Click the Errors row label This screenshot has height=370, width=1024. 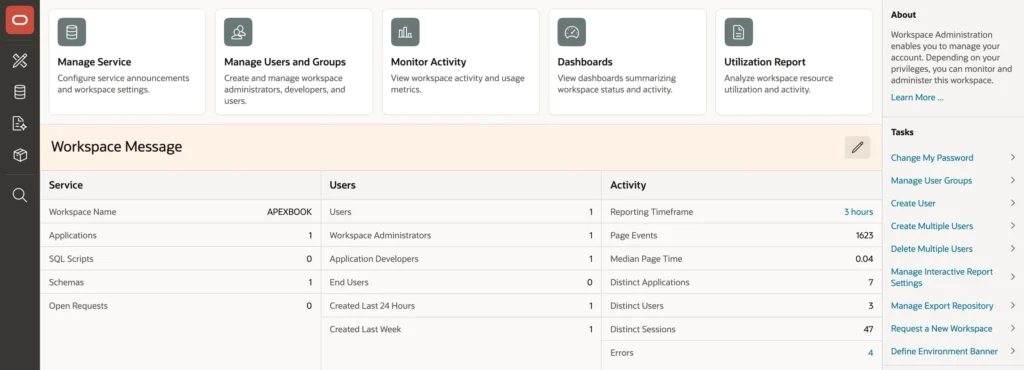click(x=622, y=353)
